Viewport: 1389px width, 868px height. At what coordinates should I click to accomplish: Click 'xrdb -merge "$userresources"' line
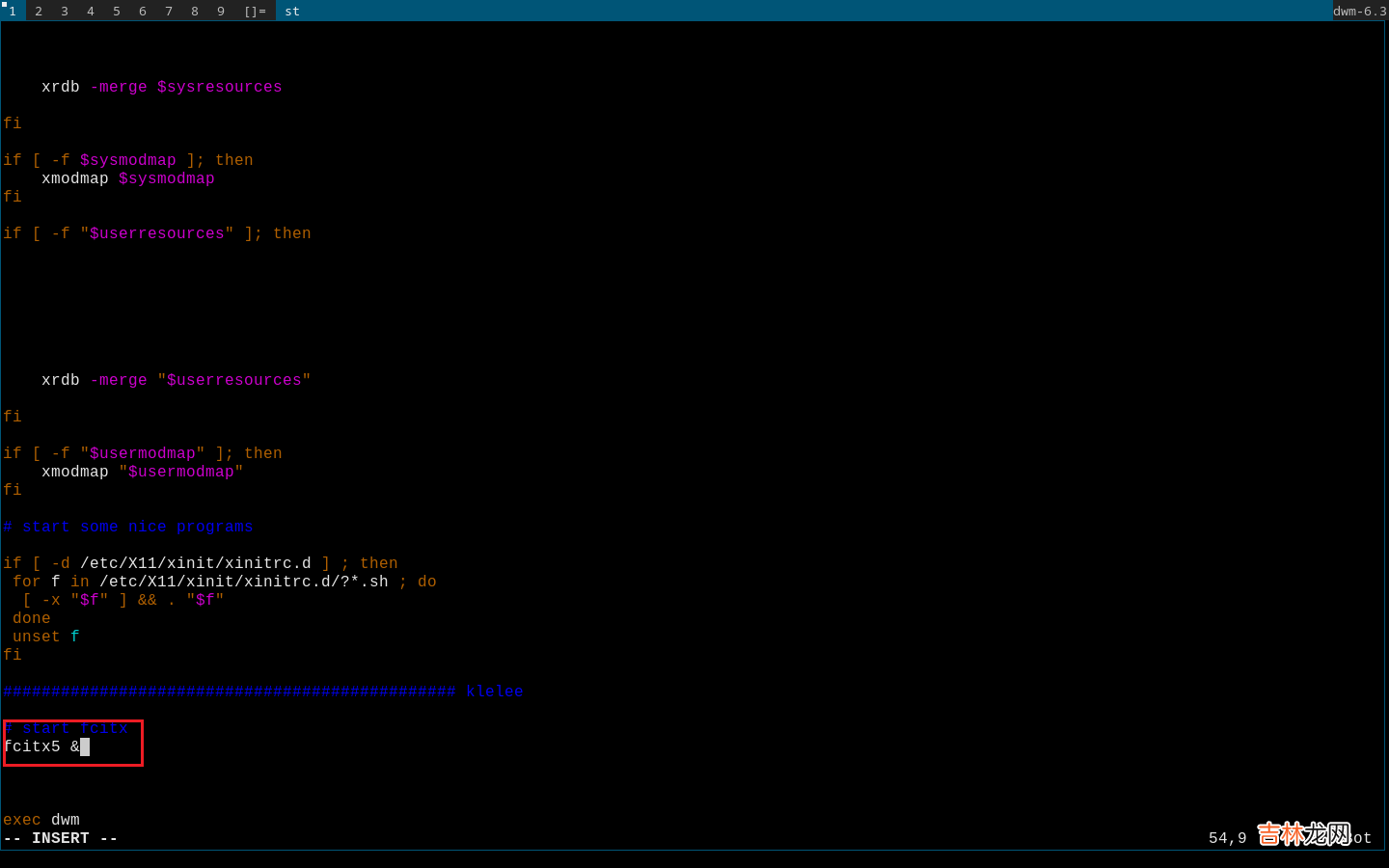pos(177,380)
